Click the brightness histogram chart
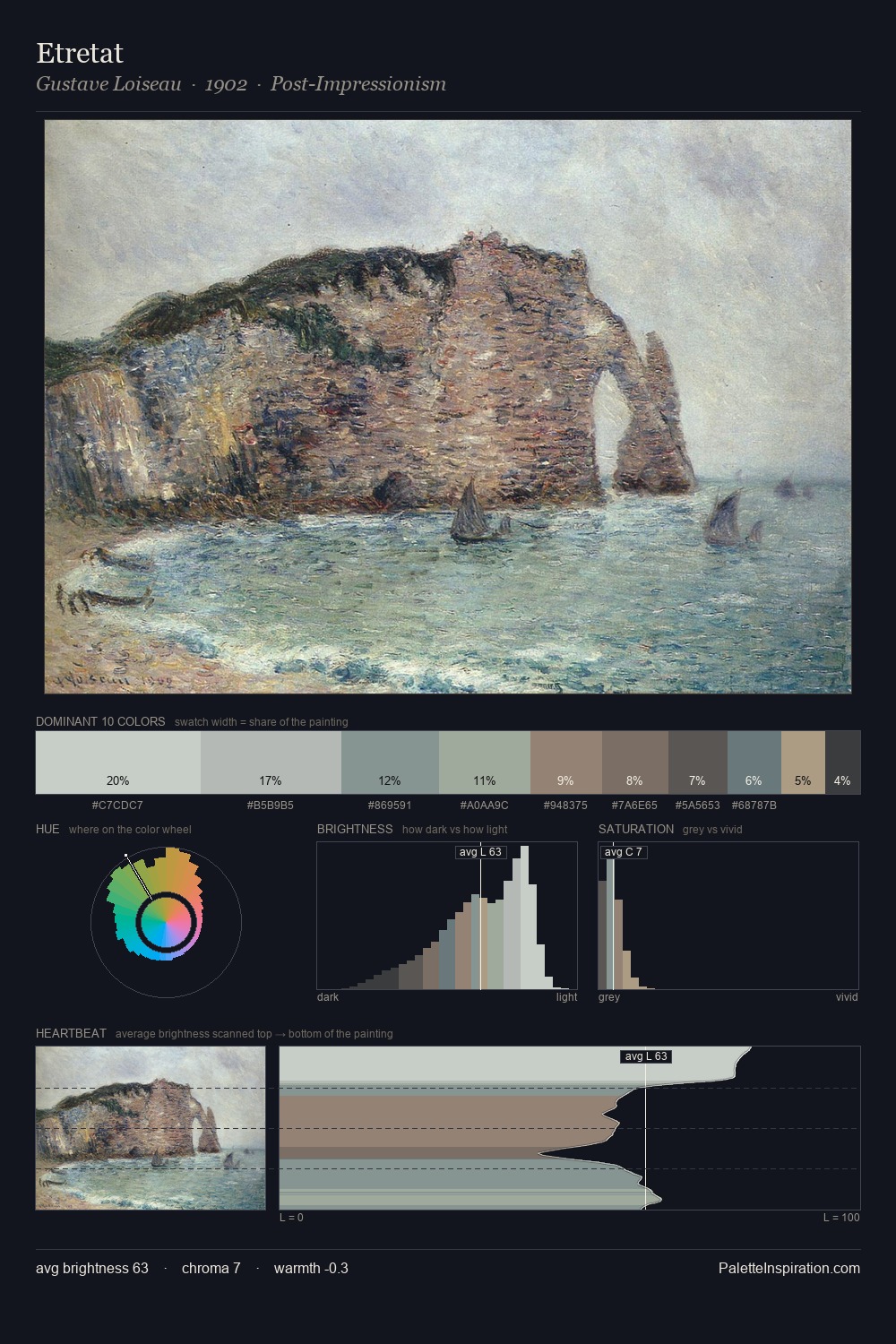 click(x=447, y=916)
